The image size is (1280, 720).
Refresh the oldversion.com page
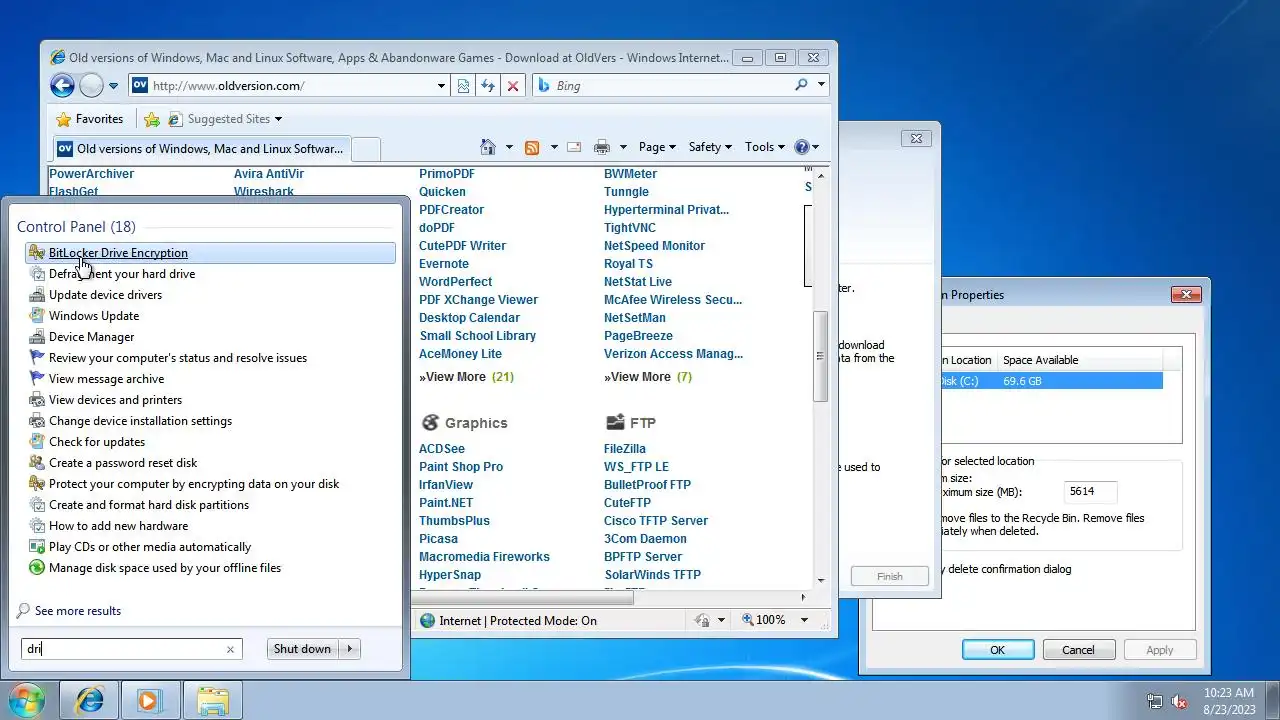point(488,86)
